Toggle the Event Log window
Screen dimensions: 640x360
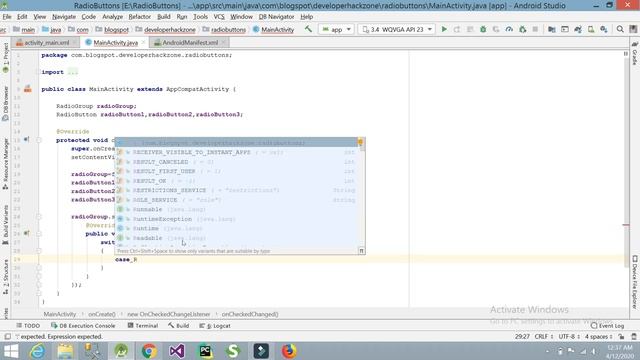tap(608, 326)
